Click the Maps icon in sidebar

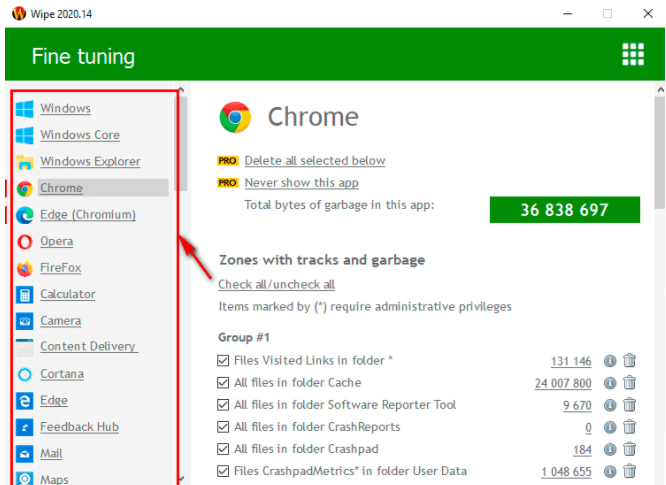coord(25,479)
